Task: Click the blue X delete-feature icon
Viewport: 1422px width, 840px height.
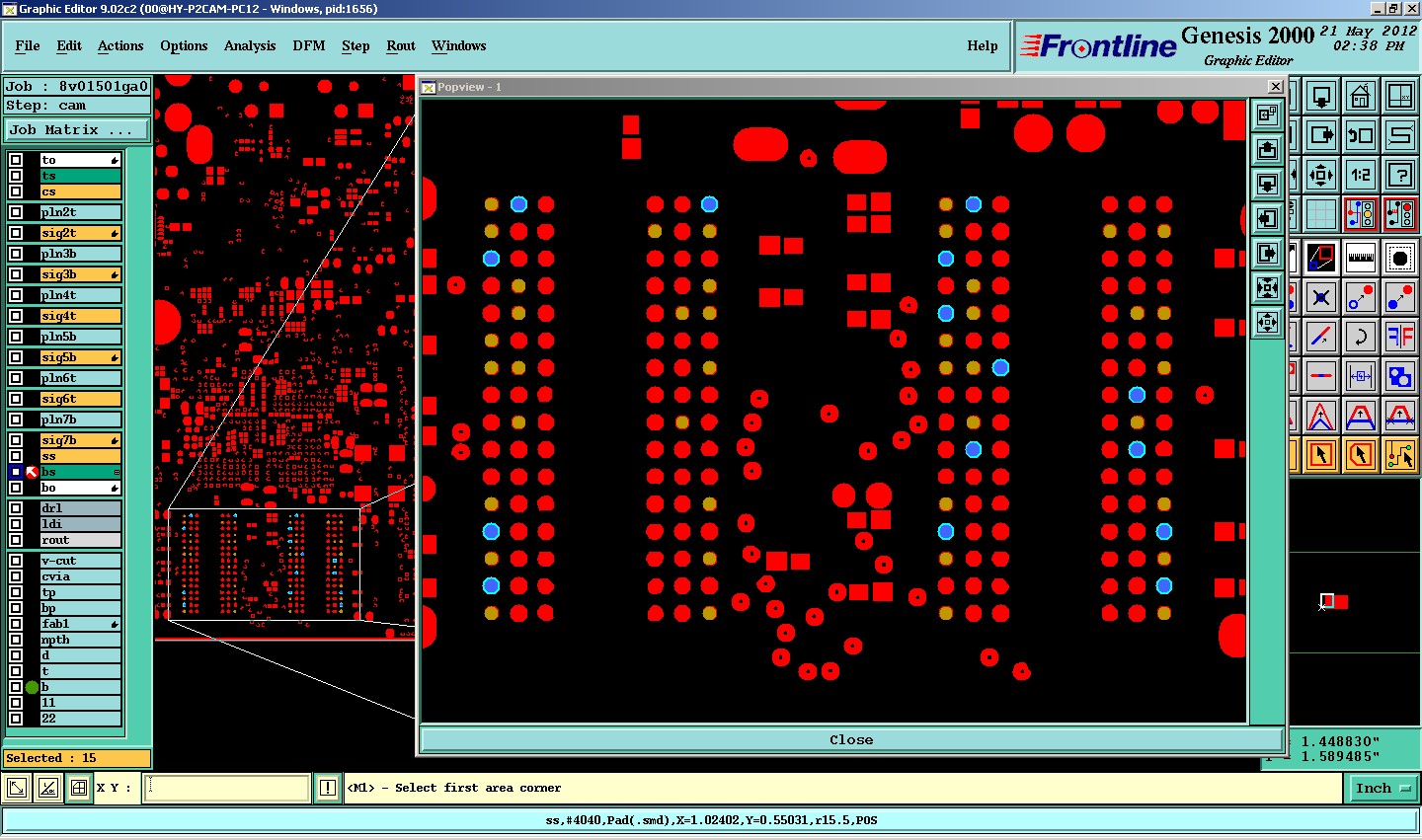Action: (1321, 297)
